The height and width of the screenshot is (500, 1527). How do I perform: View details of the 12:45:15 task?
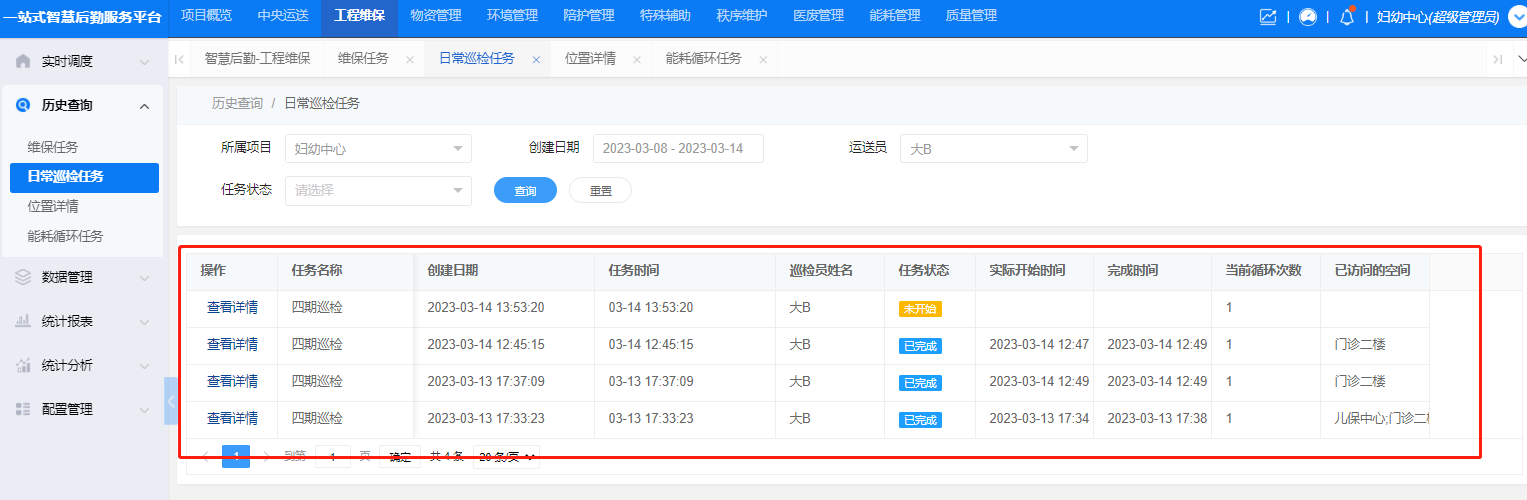tap(232, 345)
